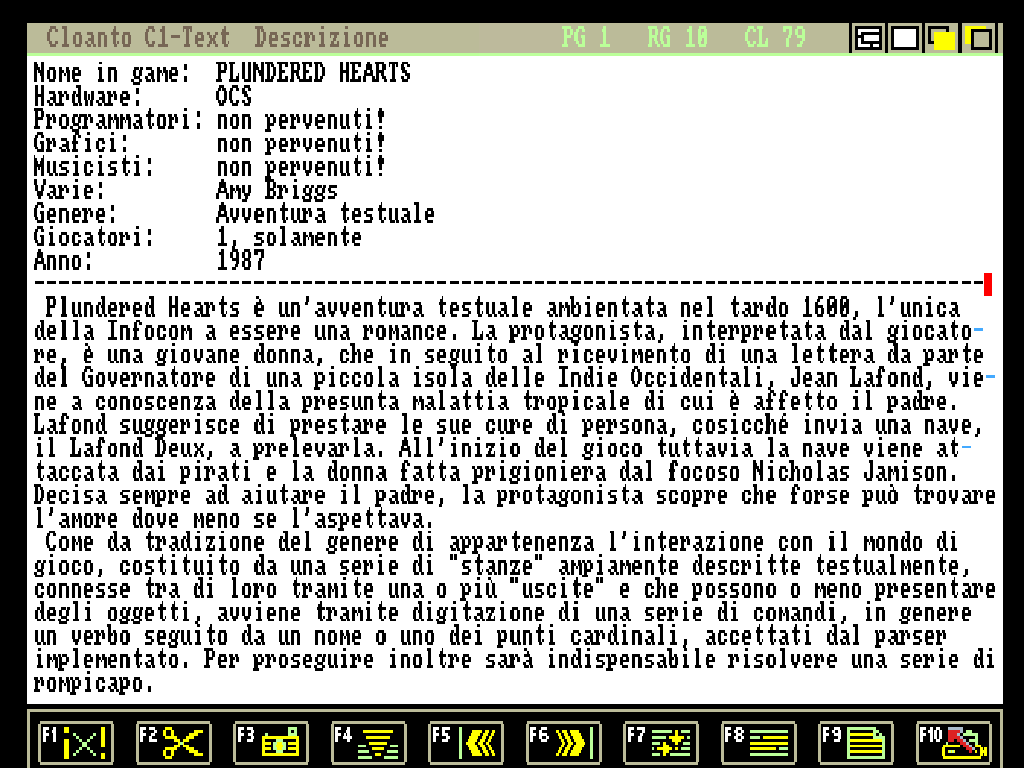Select the F3 toolbar icon
This screenshot has width=1024, height=768.
pyautogui.click(x=271, y=742)
